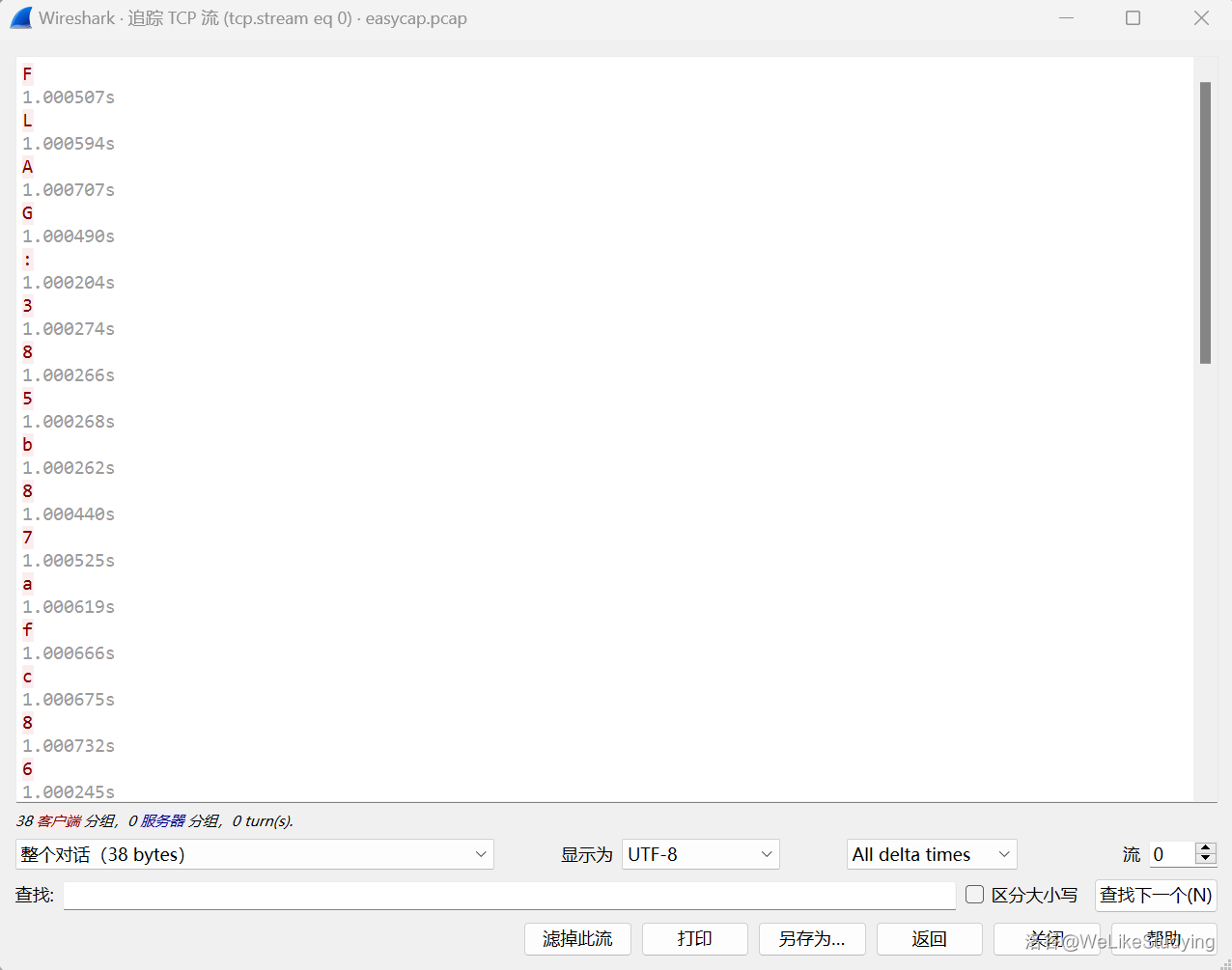Minimize the Follow TCP Stream window
The height and width of the screenshot is (970, 1232).
[x=1066, y=18]
